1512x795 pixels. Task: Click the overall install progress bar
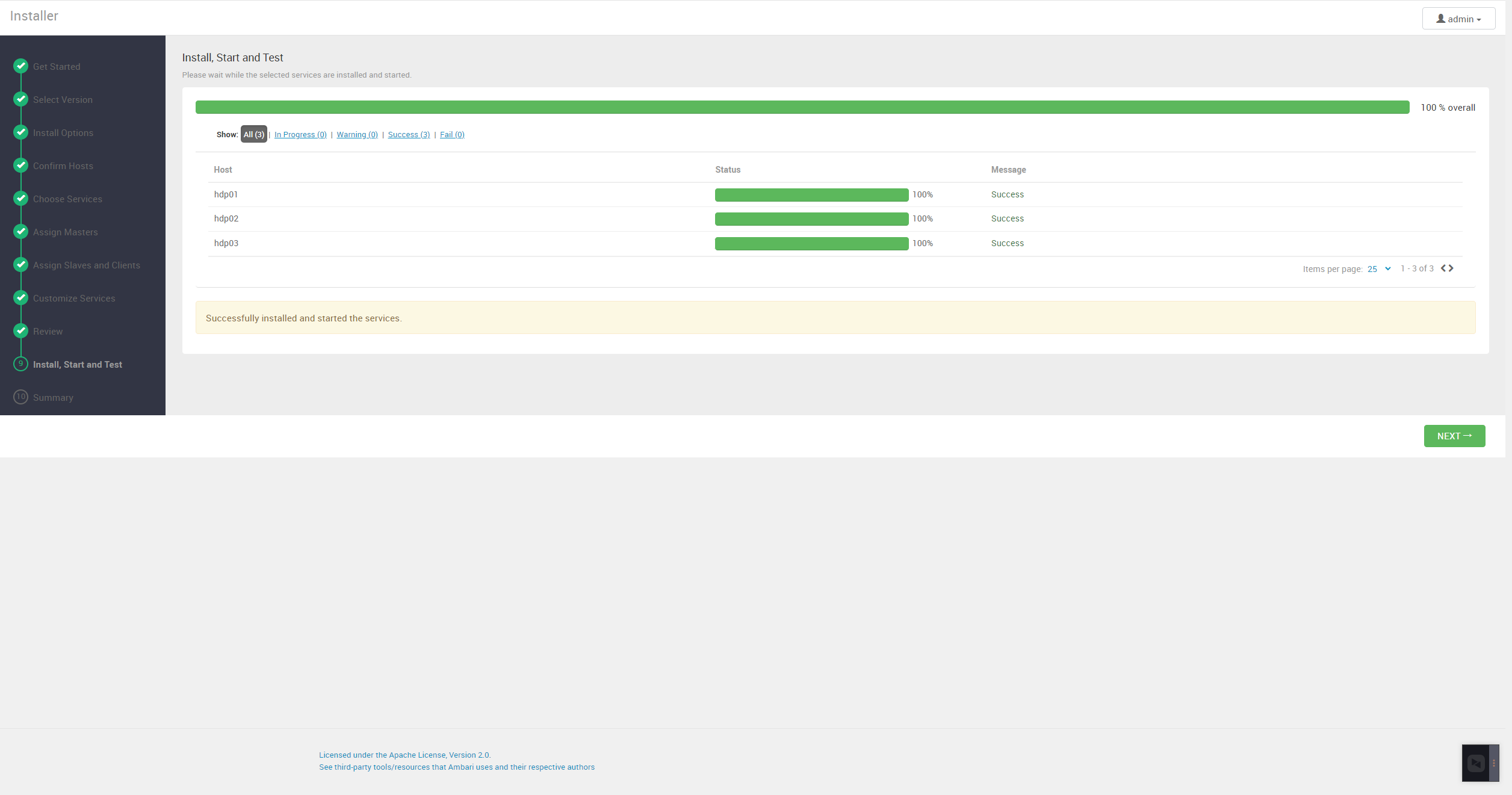click(802, 107)
